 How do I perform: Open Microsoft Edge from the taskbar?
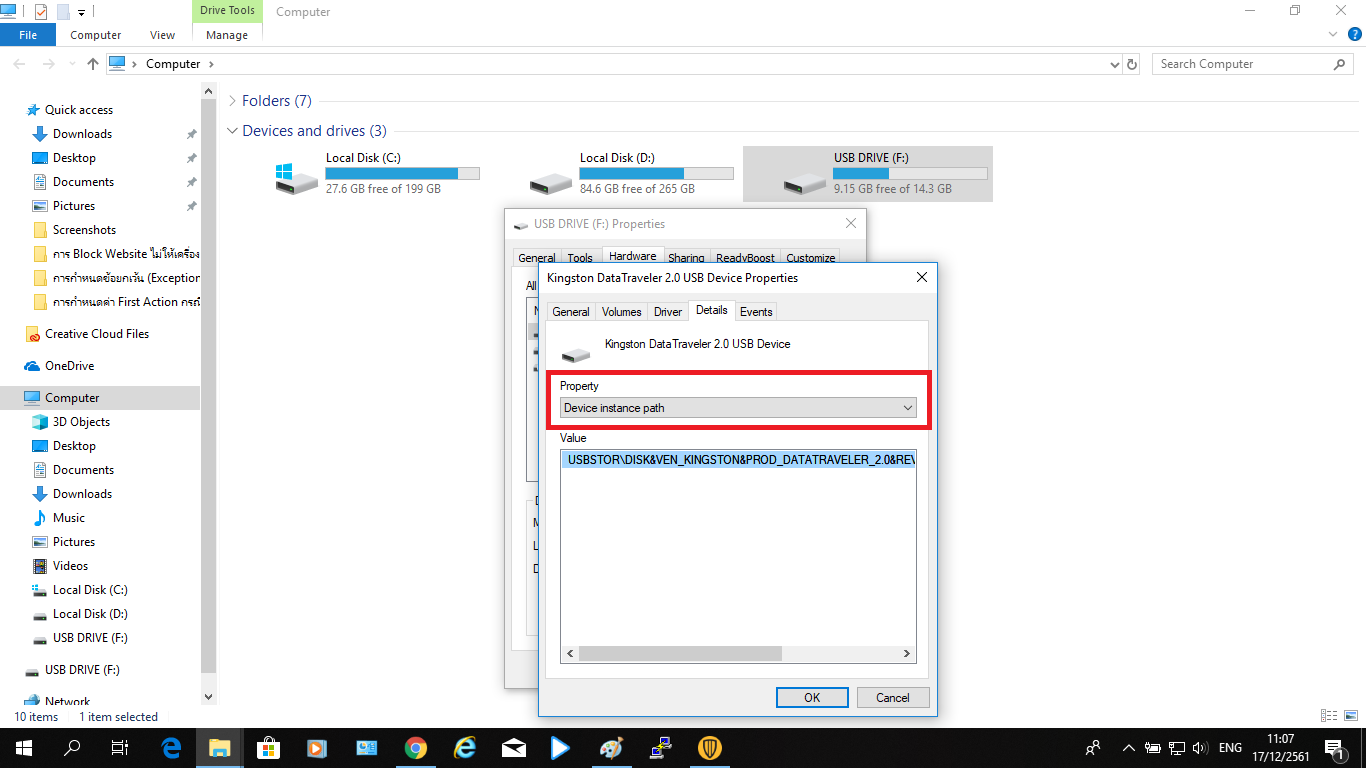(171, 748)
